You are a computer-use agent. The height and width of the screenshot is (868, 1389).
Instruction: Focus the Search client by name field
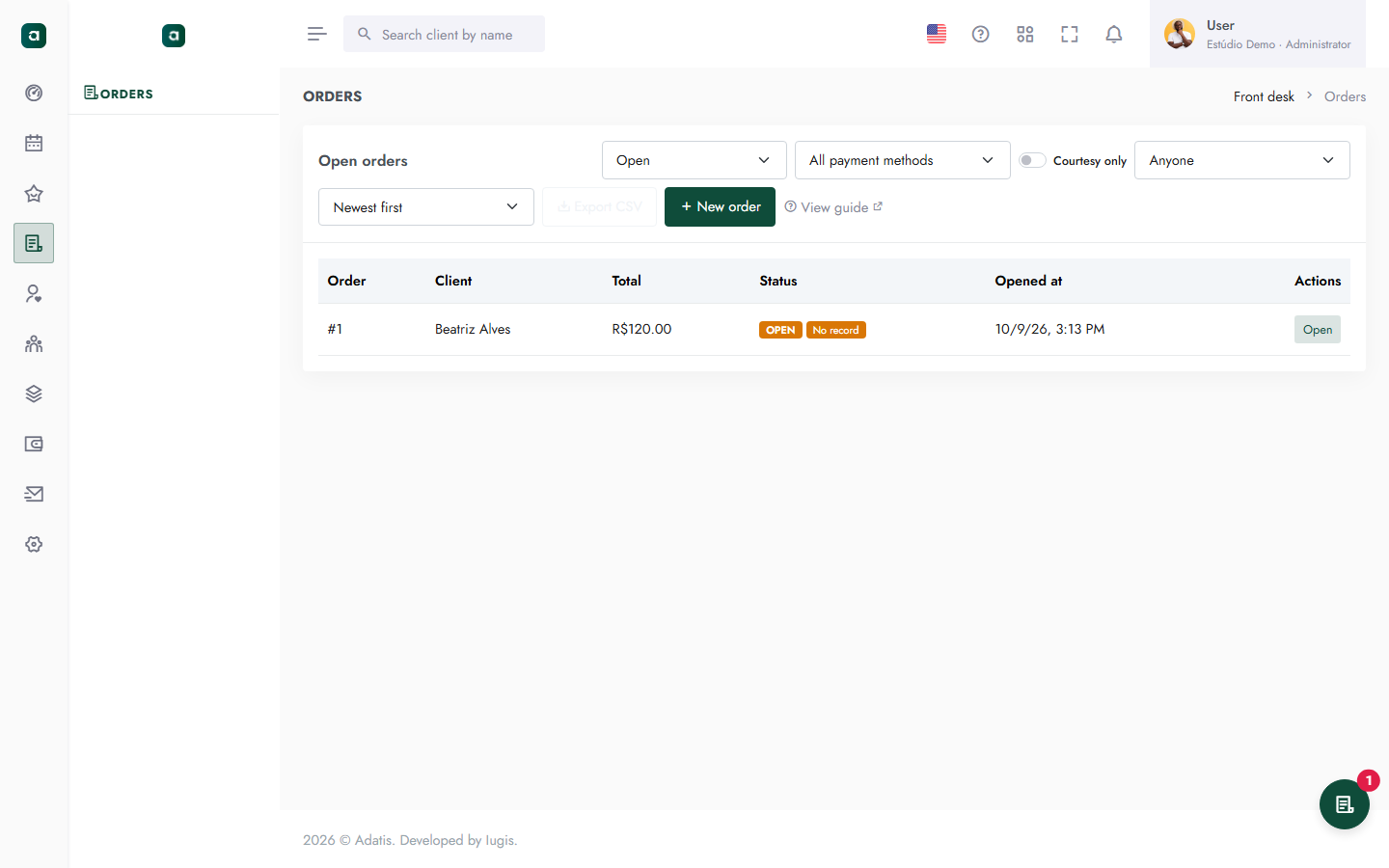point(444,35)
